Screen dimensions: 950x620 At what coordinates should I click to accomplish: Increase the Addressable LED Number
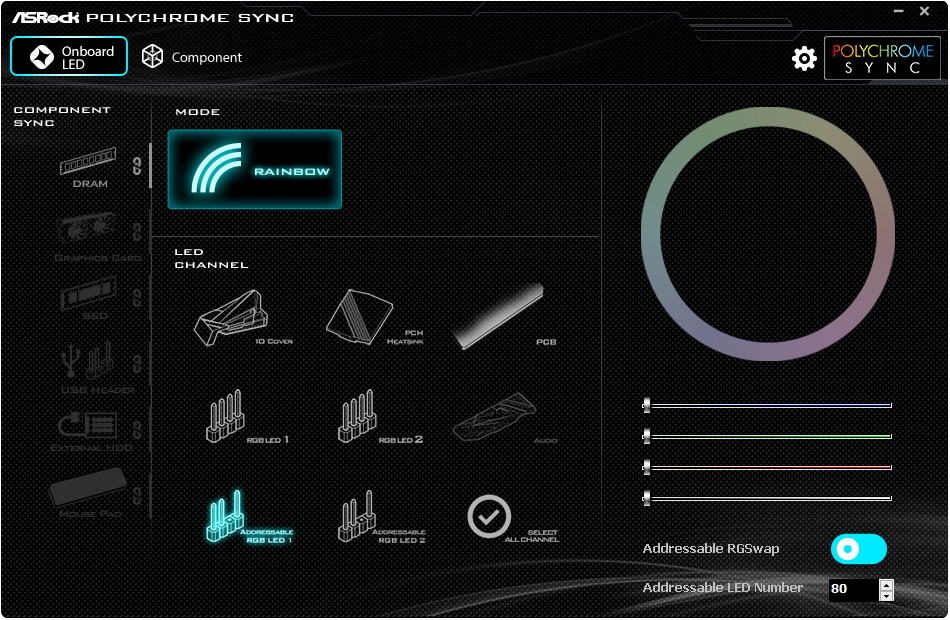coord(886,585)
